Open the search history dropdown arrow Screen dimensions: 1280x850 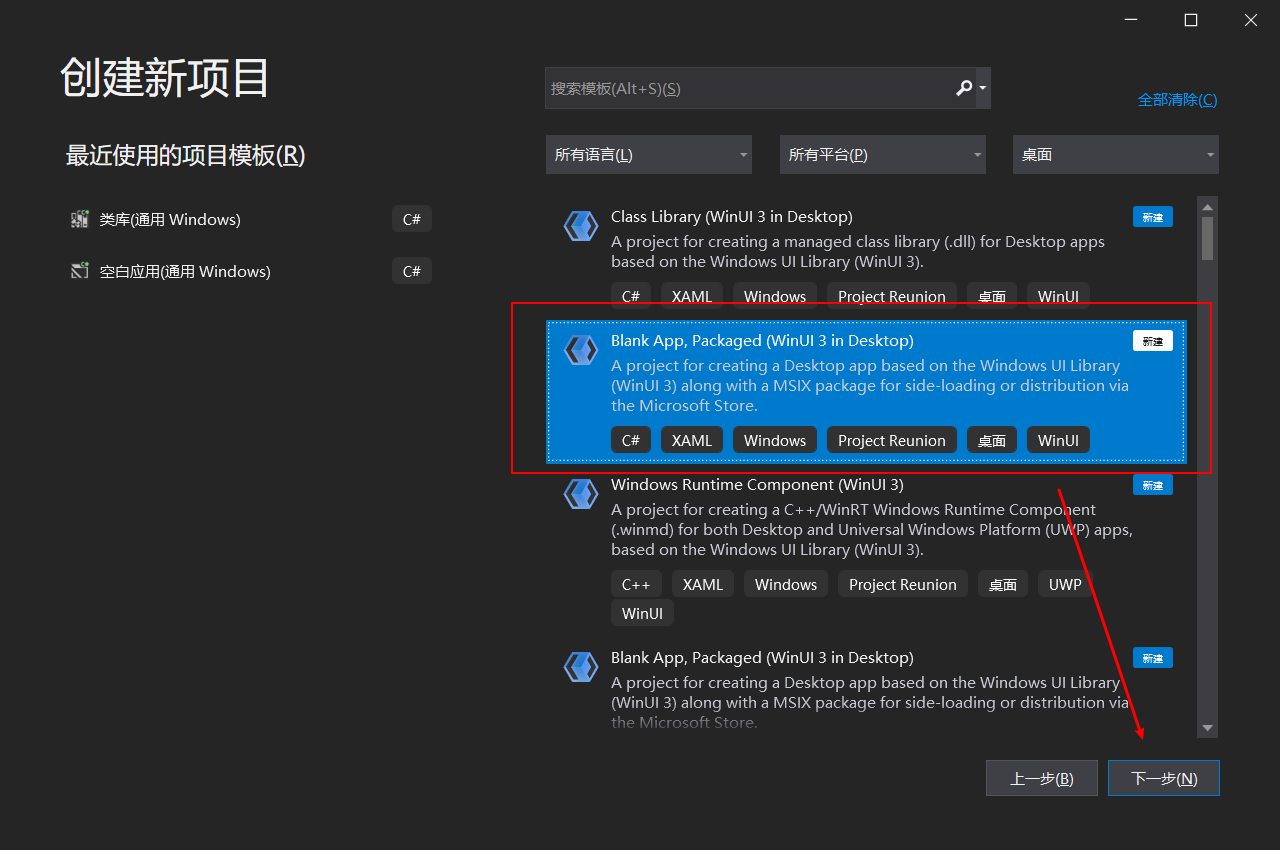983,88
